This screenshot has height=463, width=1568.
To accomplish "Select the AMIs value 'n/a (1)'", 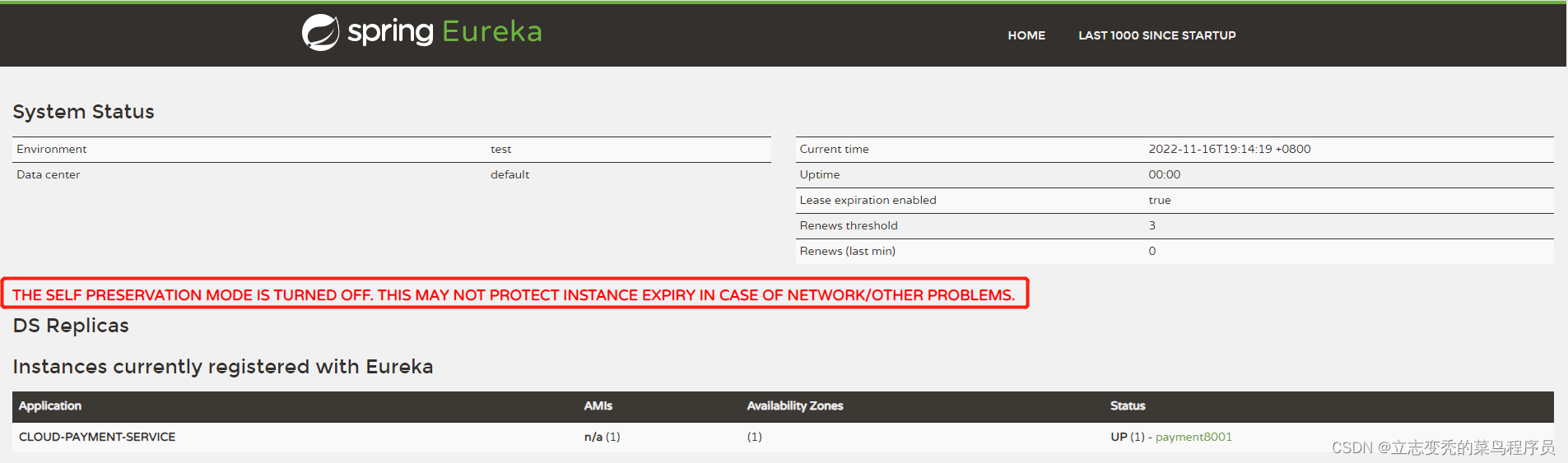I will [602, 437].
